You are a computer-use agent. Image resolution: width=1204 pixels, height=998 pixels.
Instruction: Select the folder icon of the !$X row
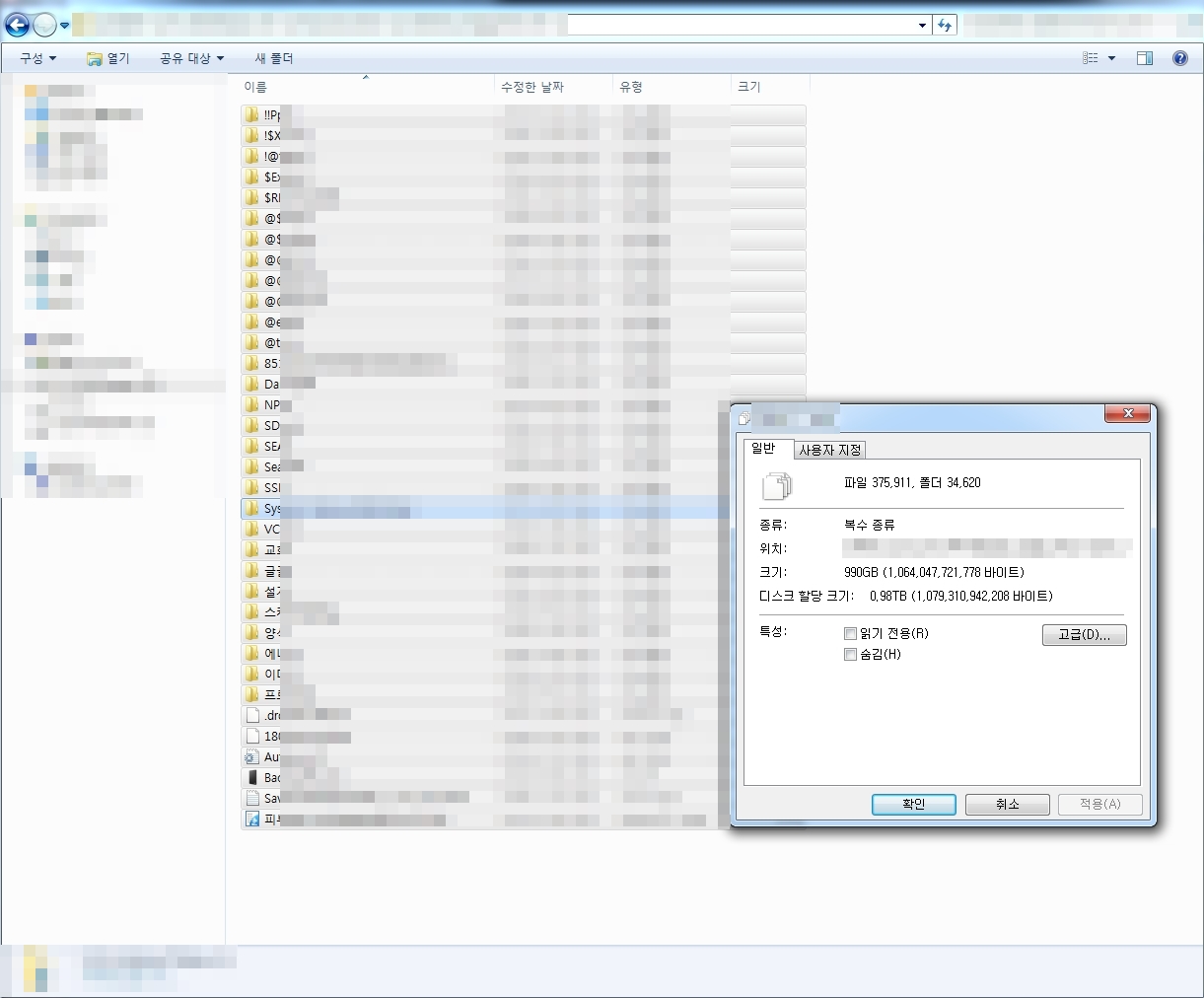pos(251,135)
